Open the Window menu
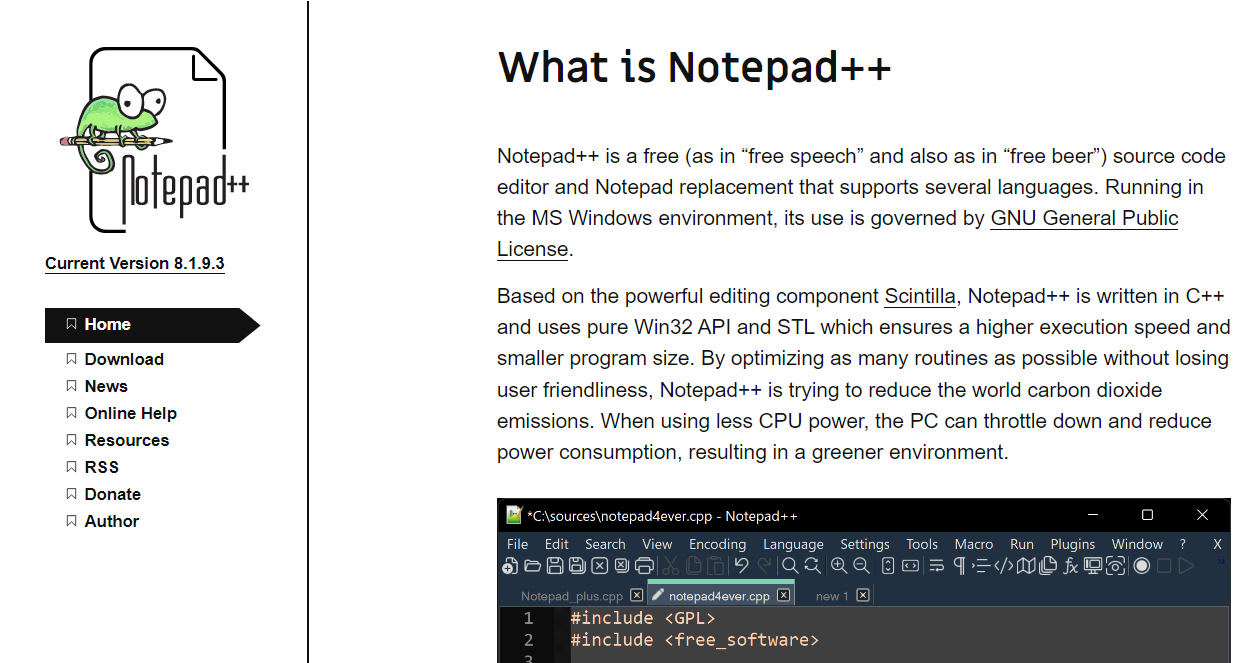Viewport: 1255px width, 663px height. tap(1137, 544)
